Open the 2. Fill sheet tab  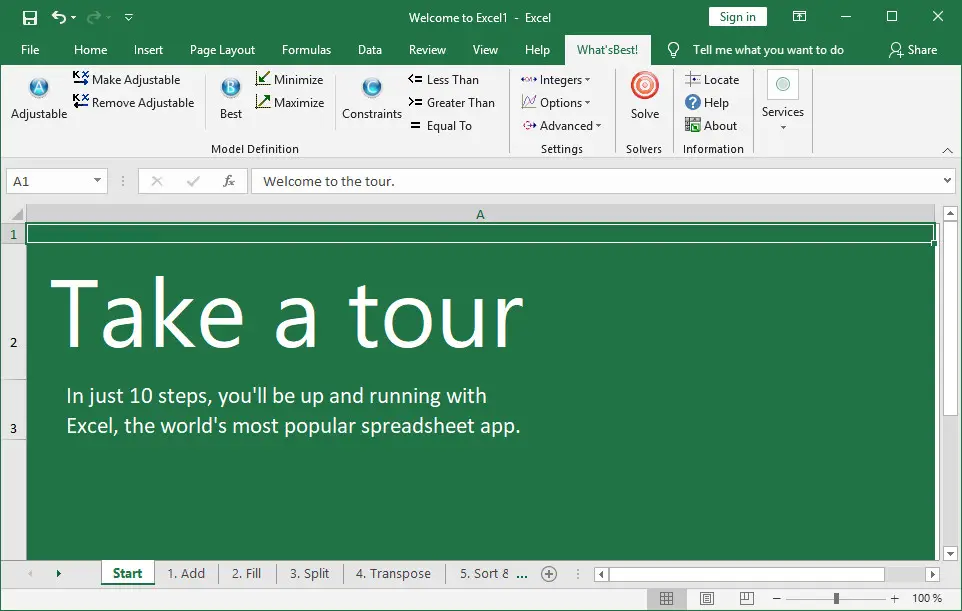[x=246, y=574]
